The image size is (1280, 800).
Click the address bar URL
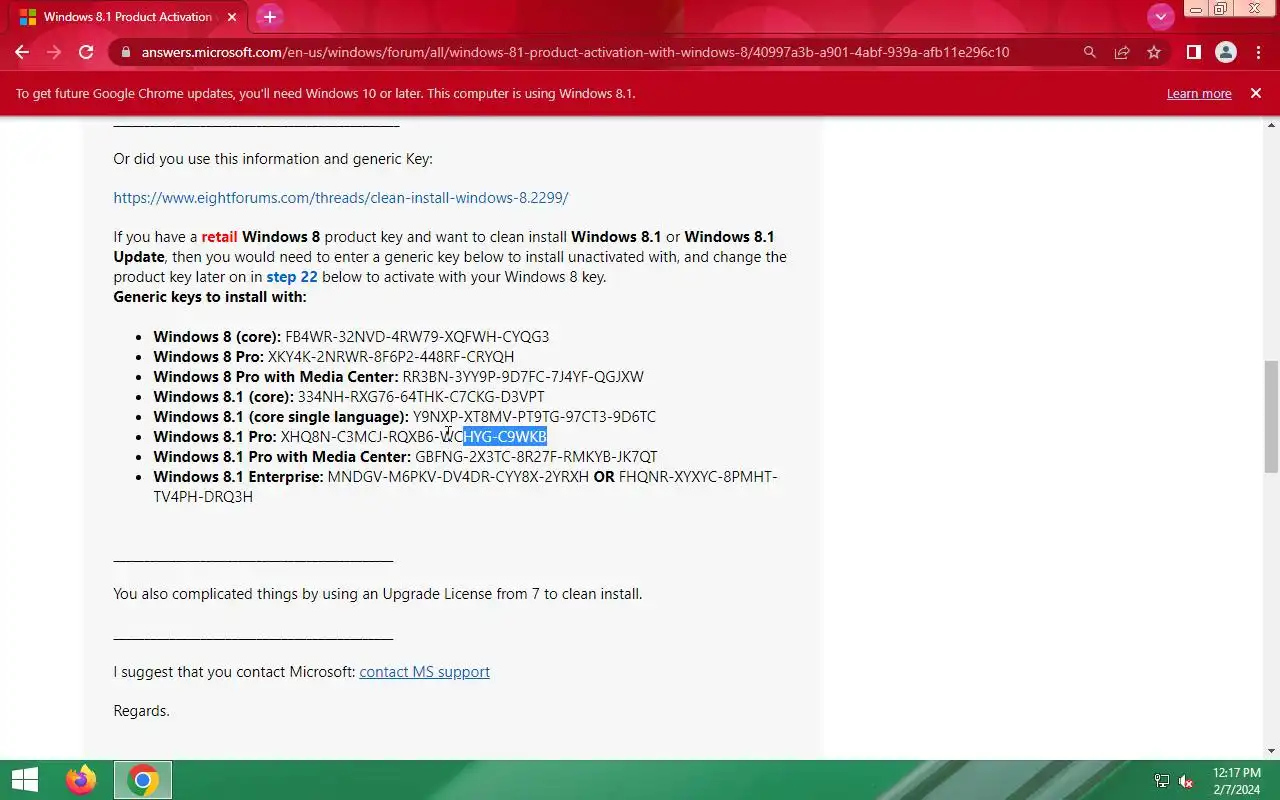pyautogui.click(x=575, y=52)
